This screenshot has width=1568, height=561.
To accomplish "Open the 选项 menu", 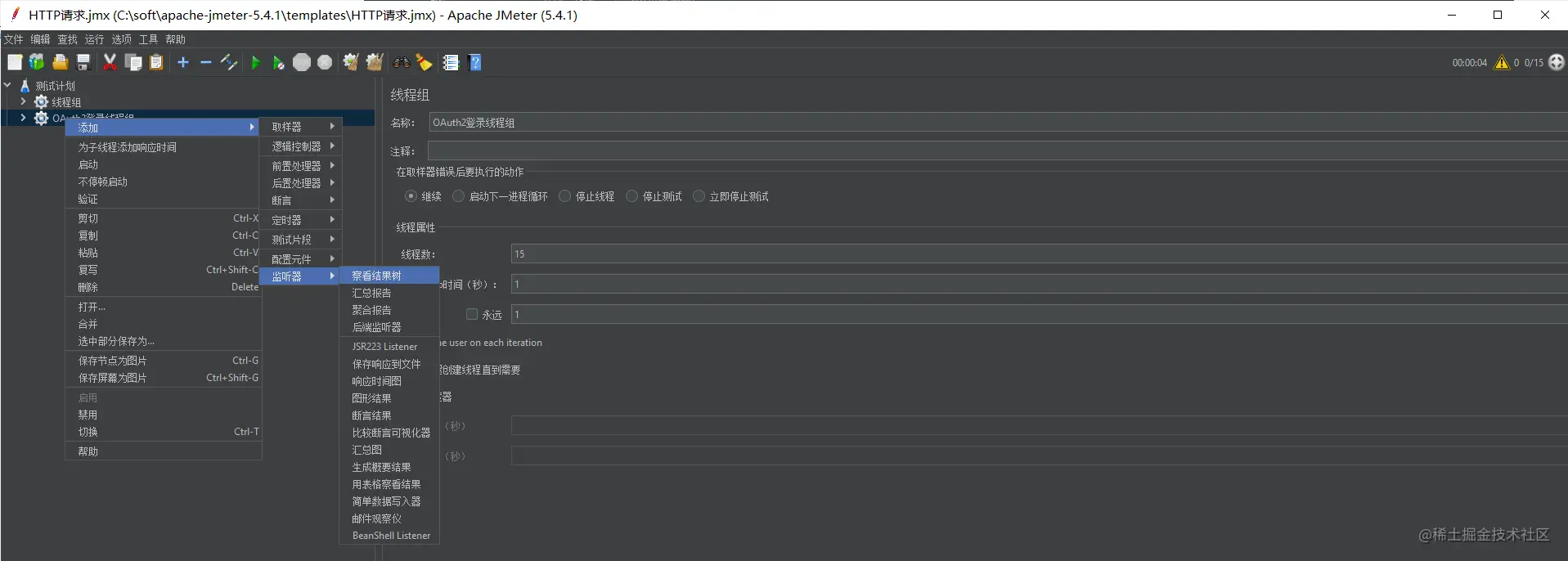I will [121, 39].
